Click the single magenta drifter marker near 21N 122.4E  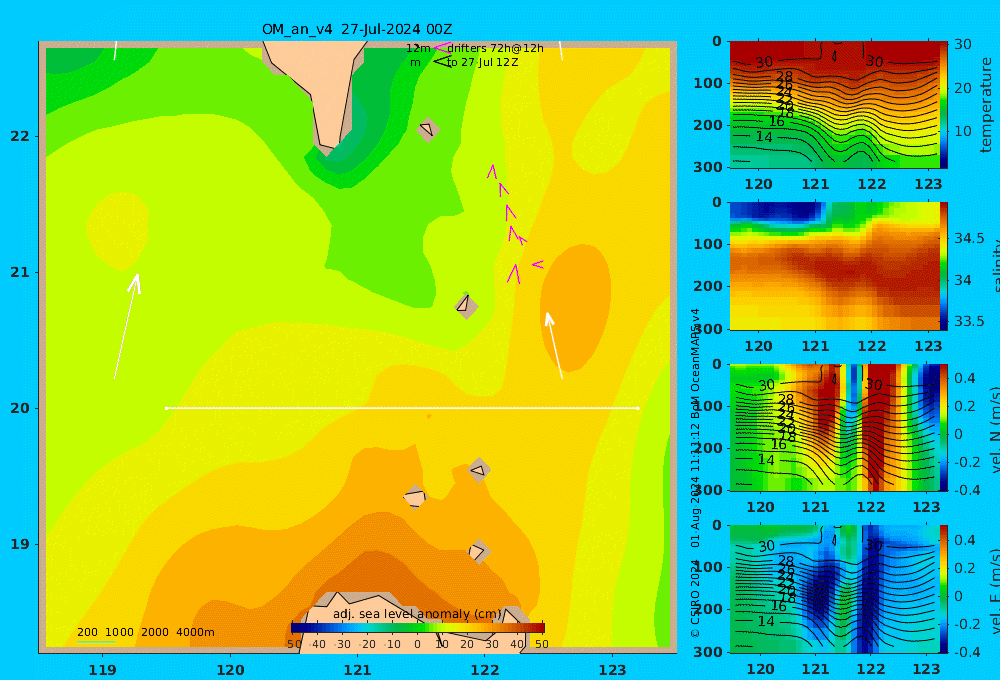538,263
